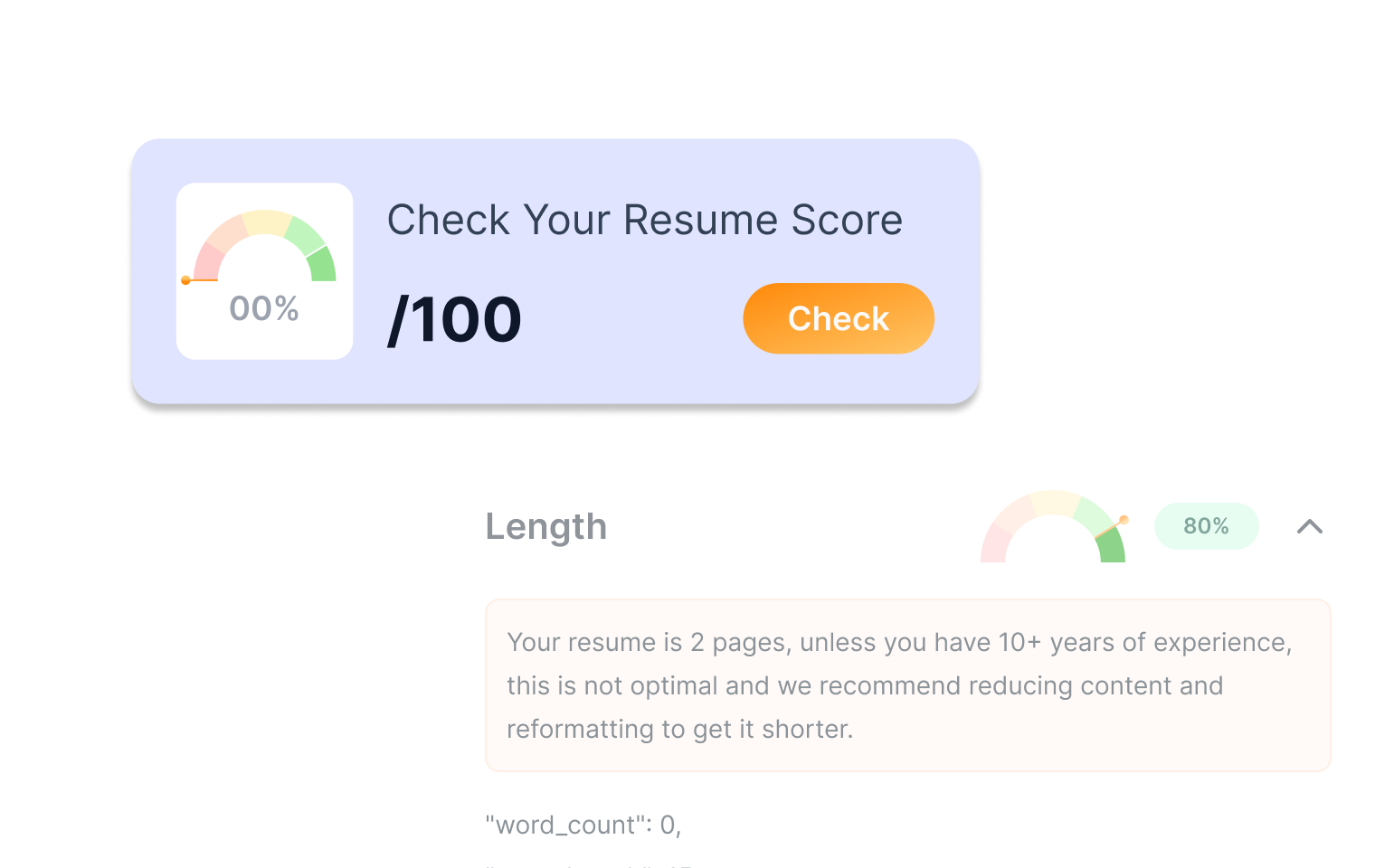Click the Length gauge meter icon

point(1053,527)
